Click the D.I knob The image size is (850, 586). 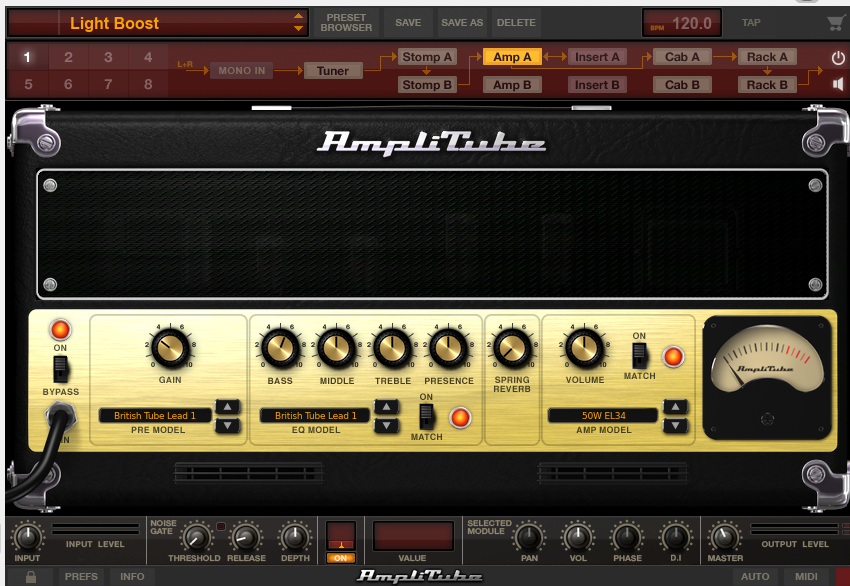[675, 537]
